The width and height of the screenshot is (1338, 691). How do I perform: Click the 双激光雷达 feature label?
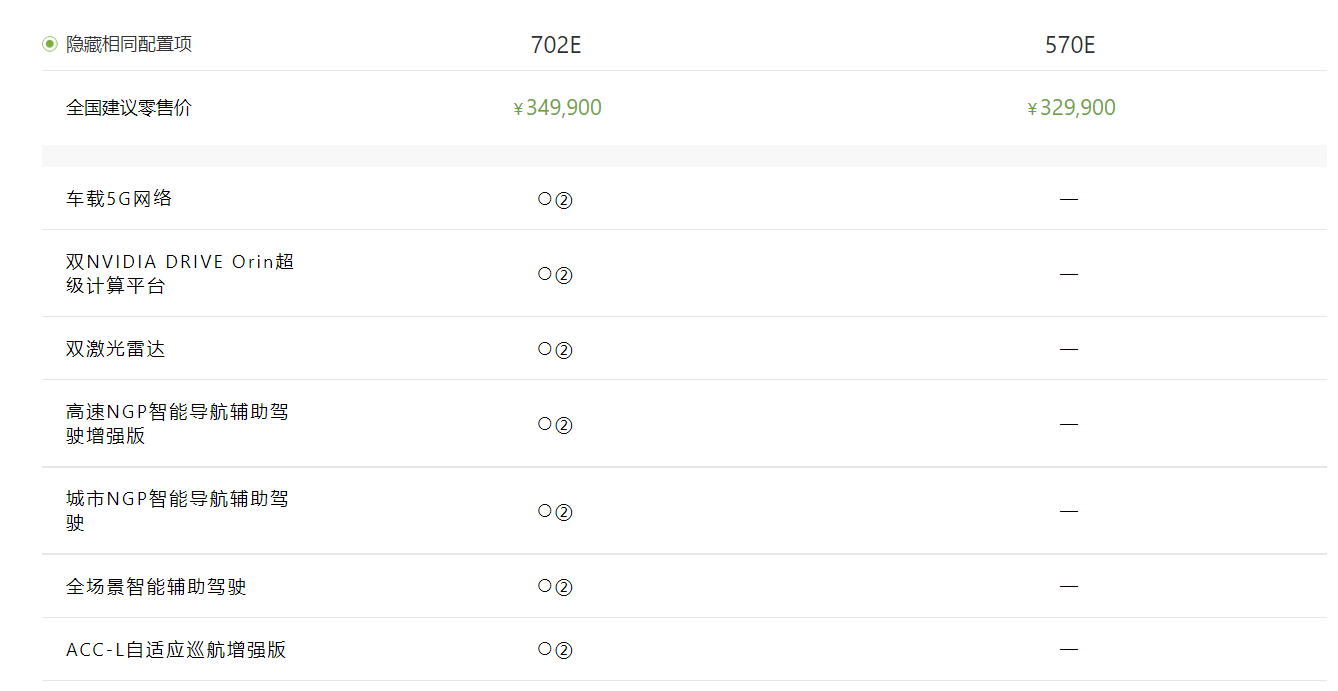116,349
